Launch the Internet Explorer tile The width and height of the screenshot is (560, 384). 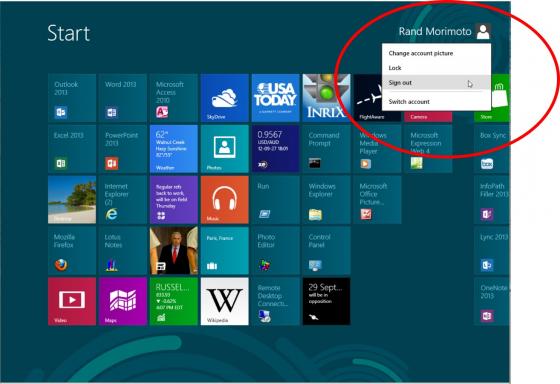(x=123, y=200)
